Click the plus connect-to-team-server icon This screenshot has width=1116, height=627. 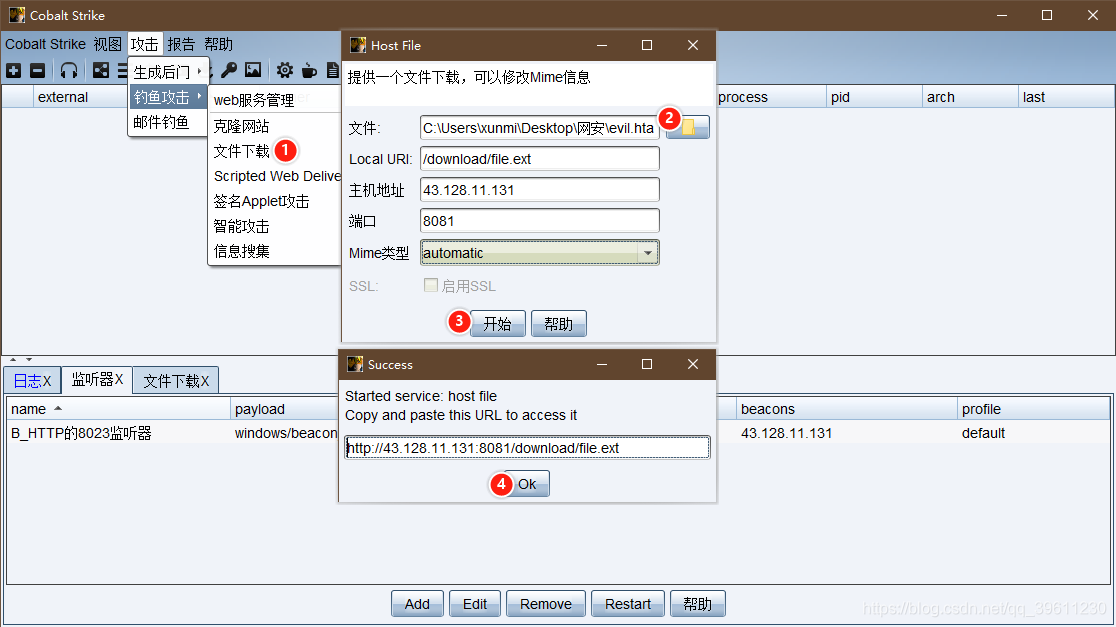click(x=14, y=70)
